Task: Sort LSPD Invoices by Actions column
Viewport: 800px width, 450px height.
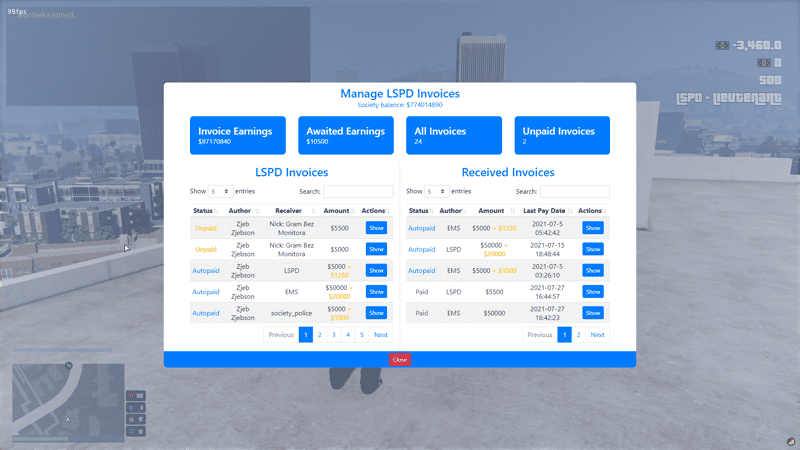Action: pyautogui.click(x=376, y=211)
